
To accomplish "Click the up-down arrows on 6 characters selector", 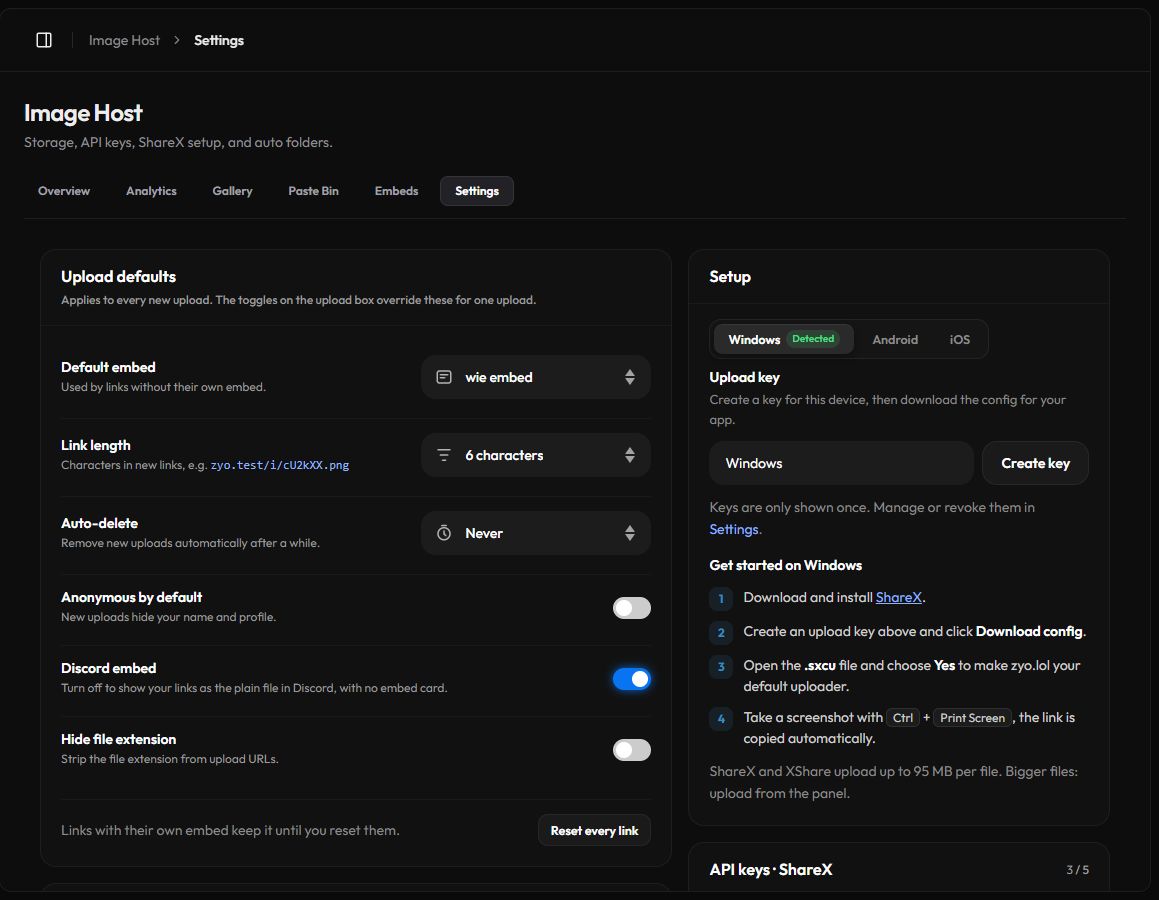I will pyautogui.click(x=630, y=455).
